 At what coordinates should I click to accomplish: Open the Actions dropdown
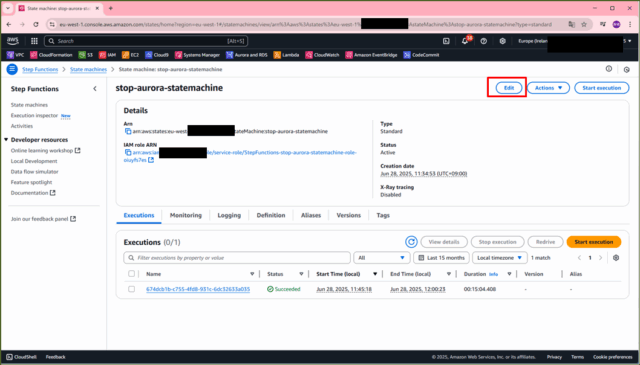click(x=548, y=88)
